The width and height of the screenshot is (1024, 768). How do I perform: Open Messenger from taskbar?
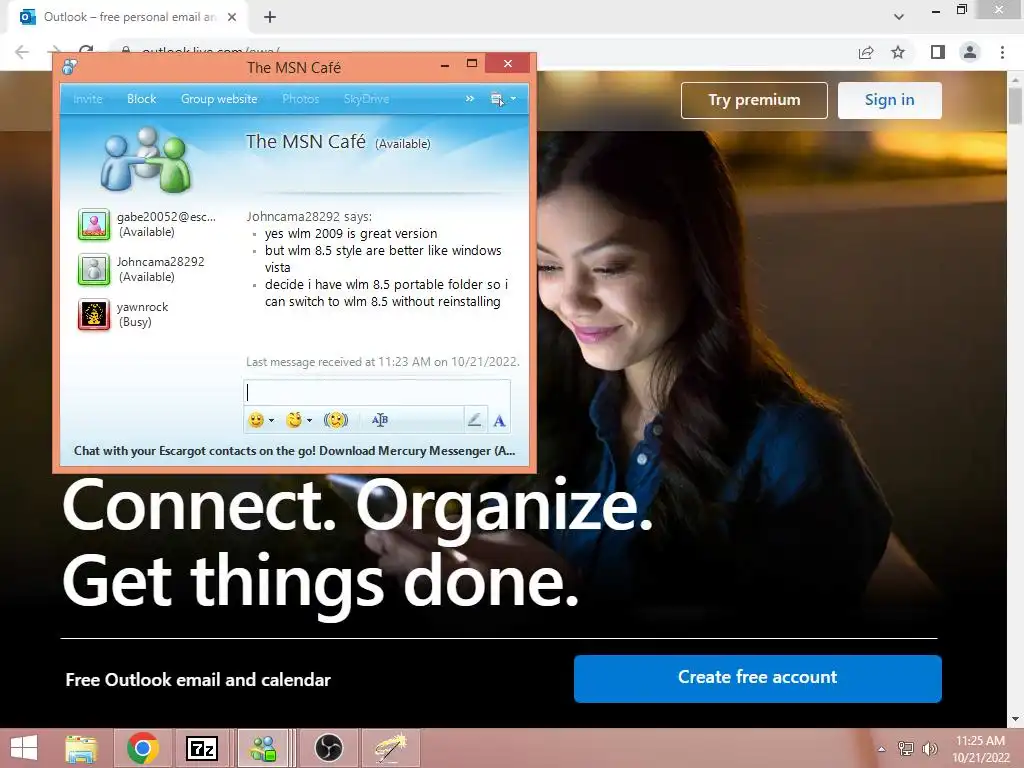[x=263, y=748]
